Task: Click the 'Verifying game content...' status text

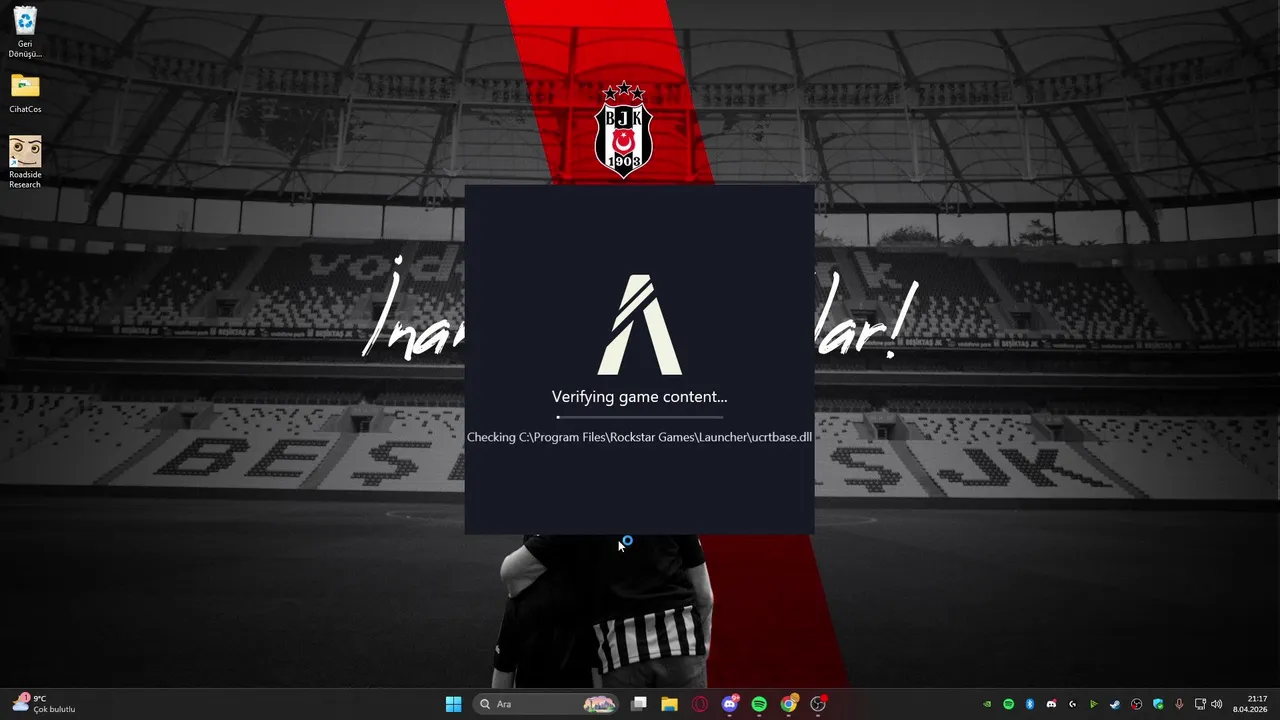Action: coord(640,397)
